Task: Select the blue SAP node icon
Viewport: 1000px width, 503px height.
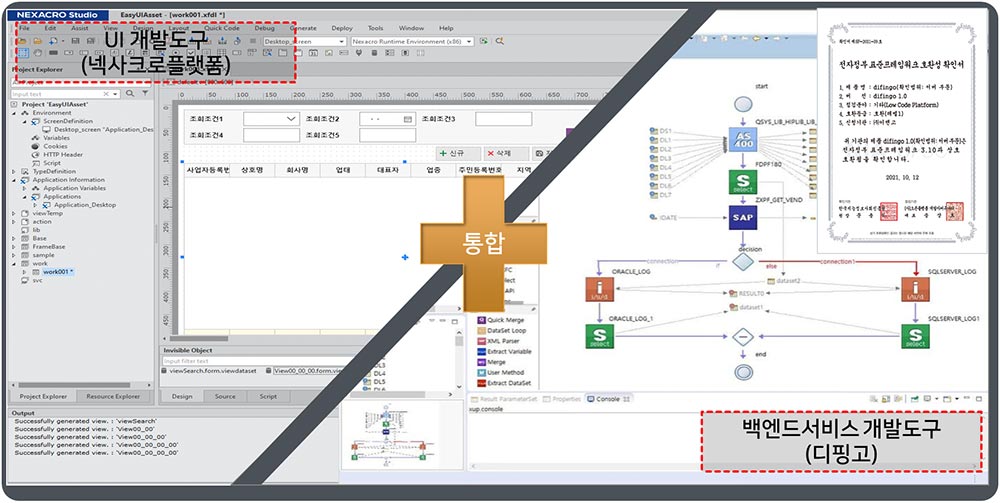Action: click(x=742, y=217)
